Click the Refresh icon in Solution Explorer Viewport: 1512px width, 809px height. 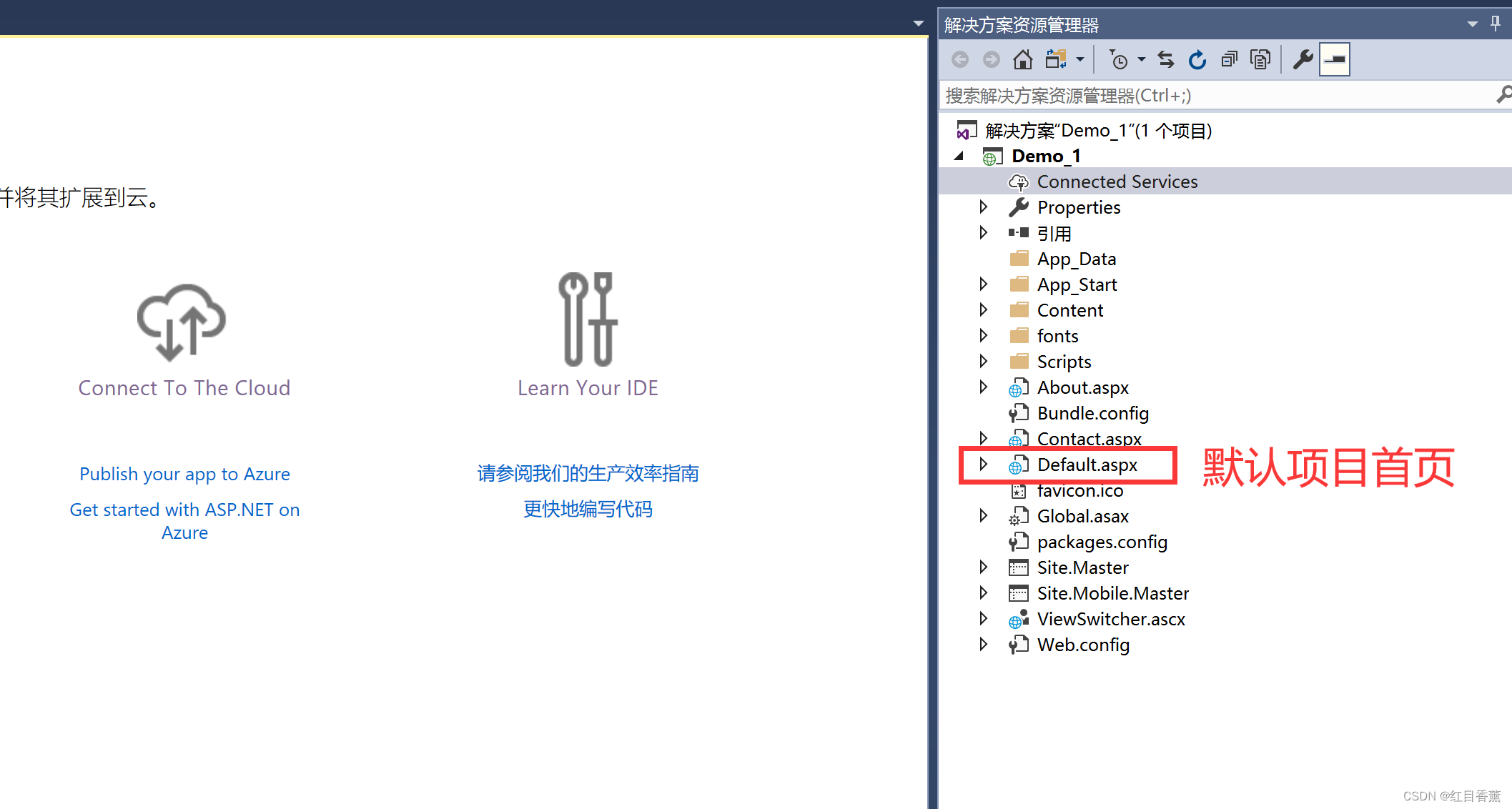pyautogui.click(x=1197, y=59)
